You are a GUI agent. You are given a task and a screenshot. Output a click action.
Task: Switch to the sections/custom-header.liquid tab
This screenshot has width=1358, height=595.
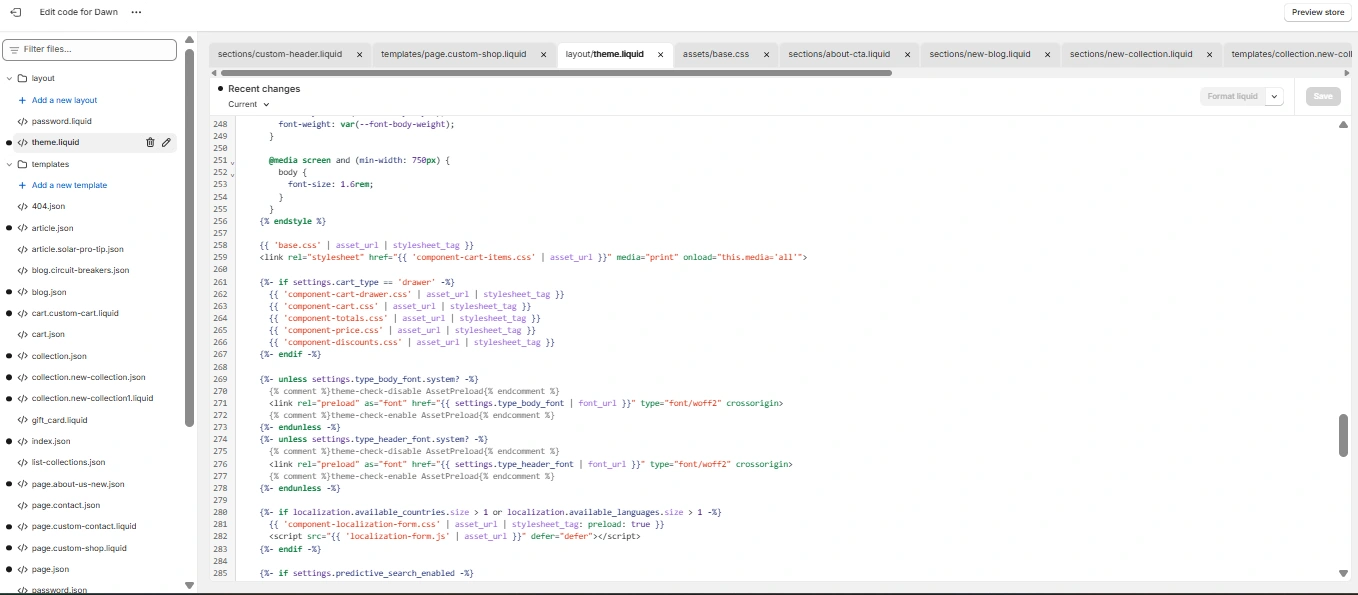pos(279,54)
